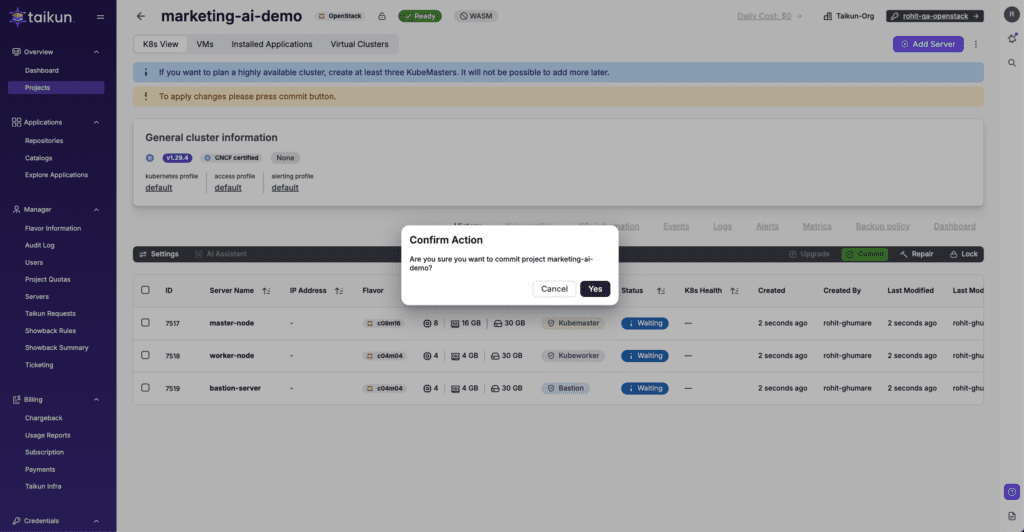Collapse the Manager sidebar group
The height and width of the screenshot is (532, 1024).
click(x=96, y=210)
